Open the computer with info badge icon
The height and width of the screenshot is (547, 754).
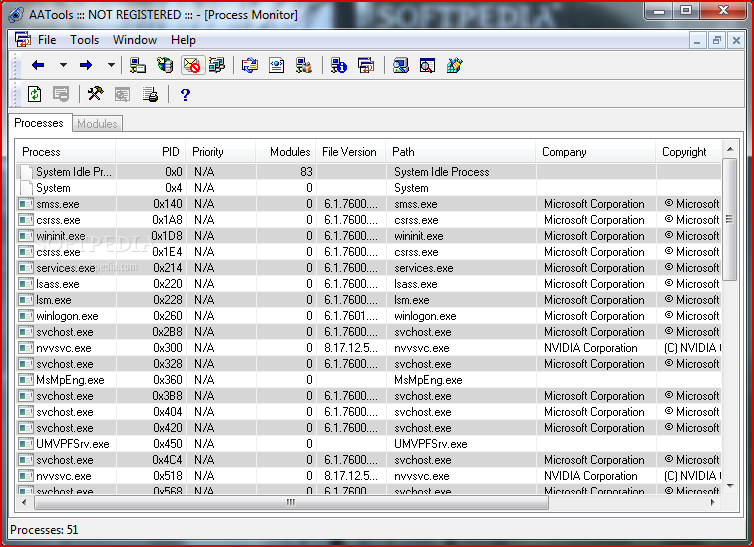point(339,65)
